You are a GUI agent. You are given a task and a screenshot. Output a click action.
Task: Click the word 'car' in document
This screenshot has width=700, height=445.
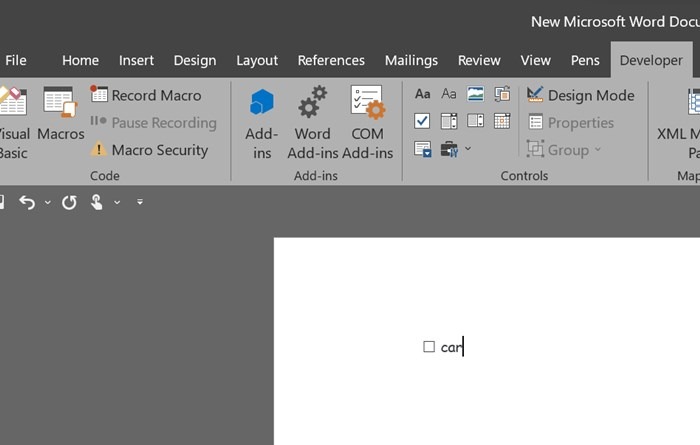click(451, 347)
